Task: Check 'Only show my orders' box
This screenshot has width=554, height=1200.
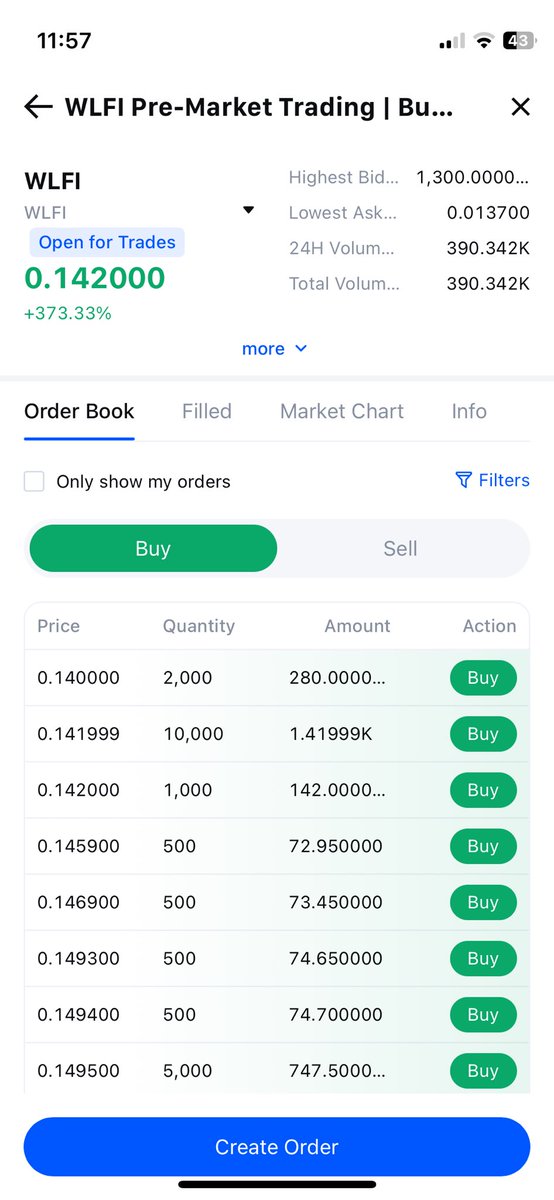Action: click(34, 481)
